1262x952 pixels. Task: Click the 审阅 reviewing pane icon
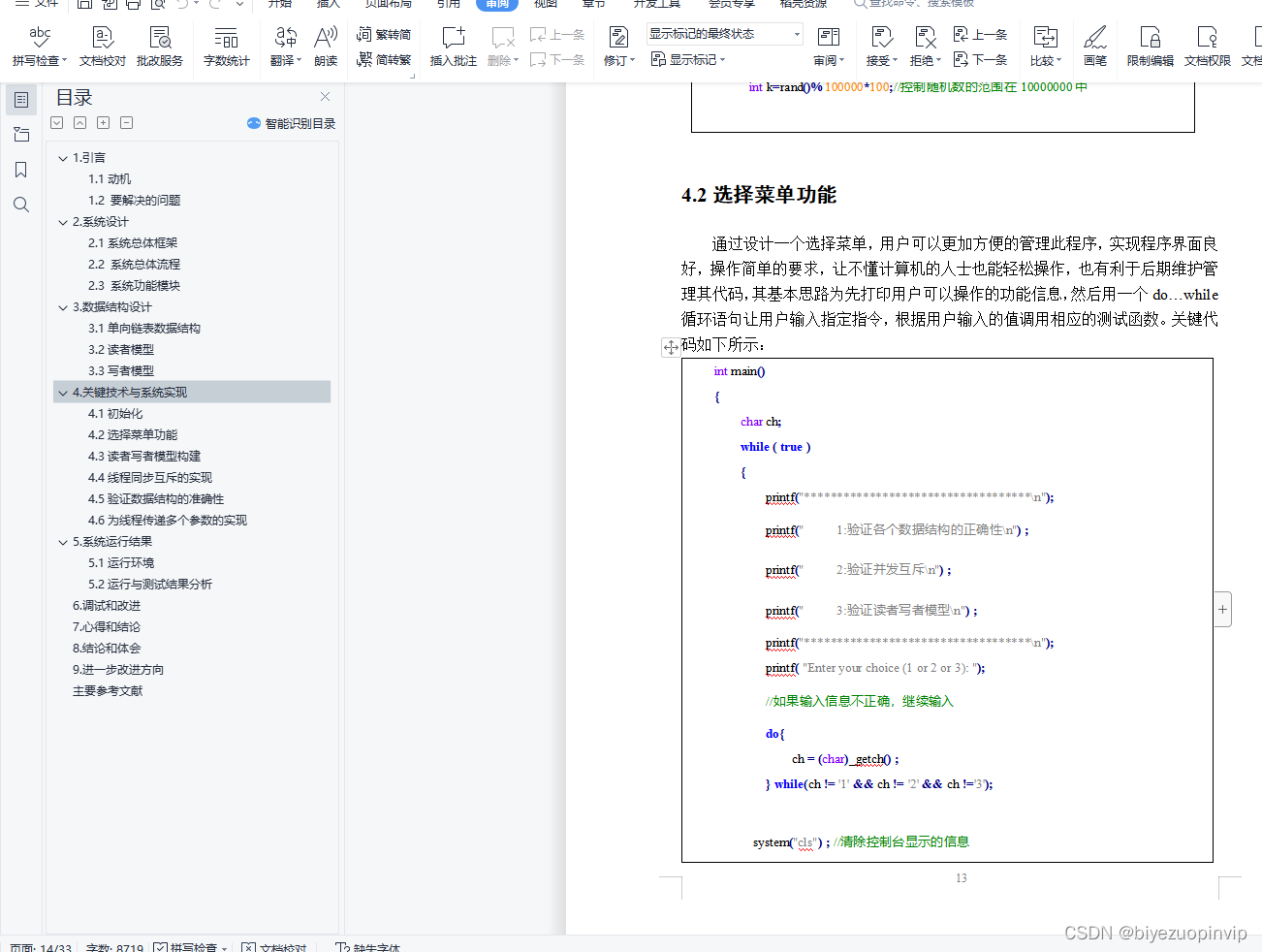pyautogui.click(x=828, y=38)
